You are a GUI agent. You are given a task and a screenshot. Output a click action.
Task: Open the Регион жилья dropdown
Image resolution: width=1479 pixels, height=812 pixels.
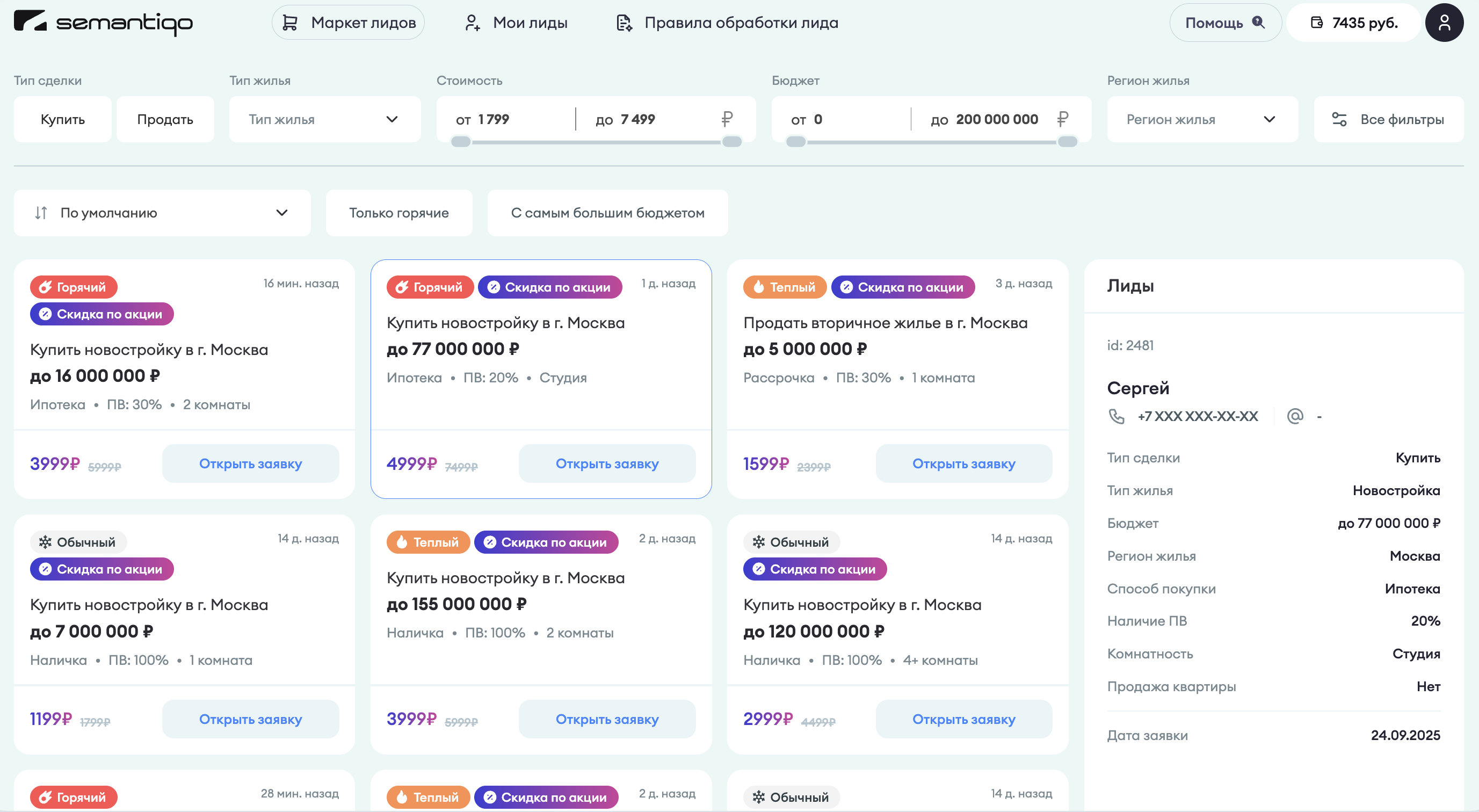click(1202, 119)
